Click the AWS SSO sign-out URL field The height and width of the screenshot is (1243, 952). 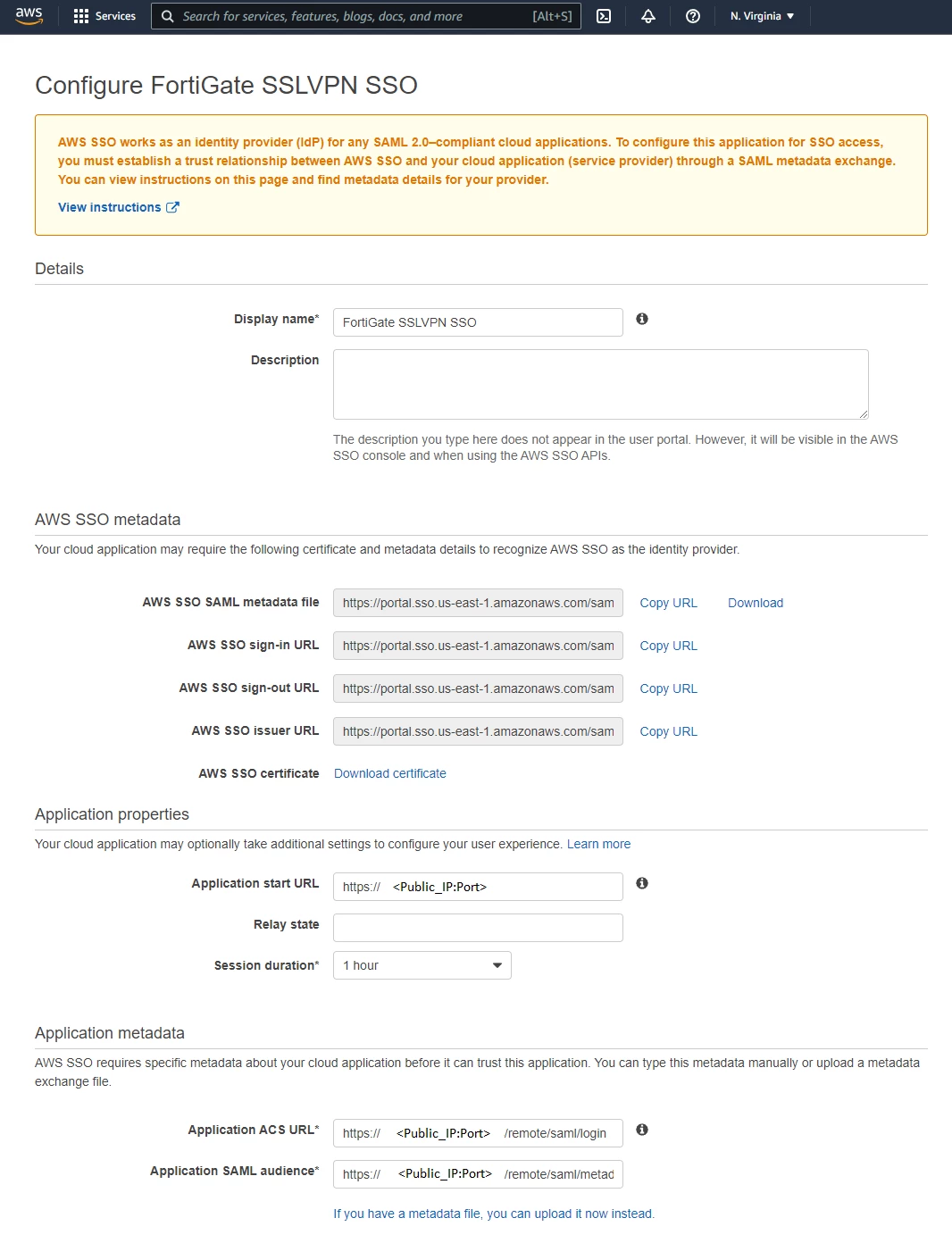(x=478, y=688)
